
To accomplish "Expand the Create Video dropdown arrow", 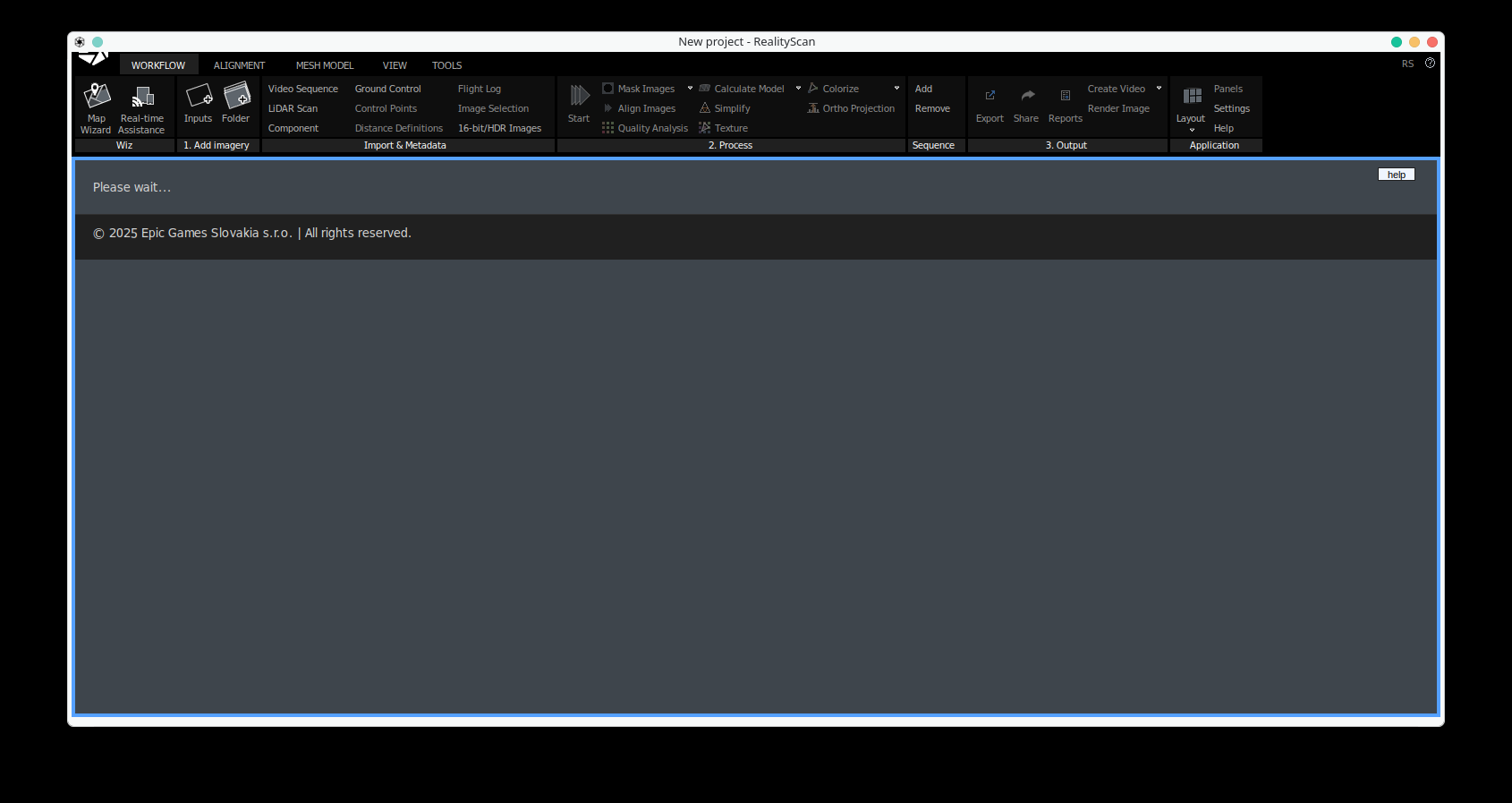I will pos(1159,89).
